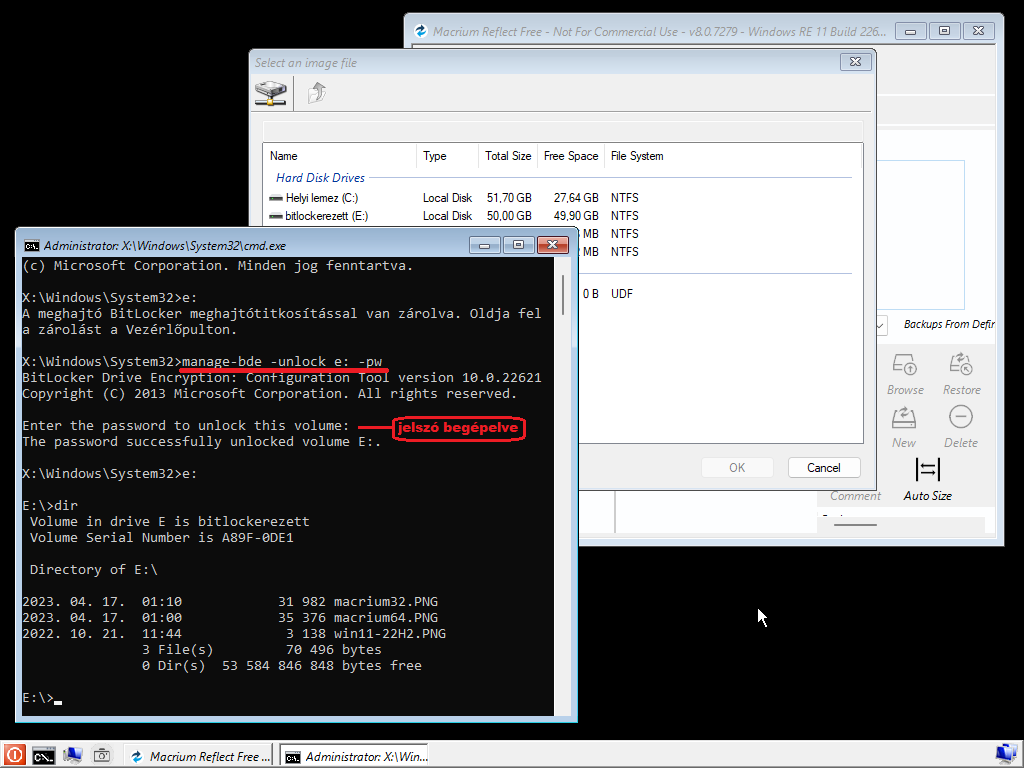Viewport: 1024px width, 768px height.
Task: Close the Select an image file dialog
Action: 856,62
